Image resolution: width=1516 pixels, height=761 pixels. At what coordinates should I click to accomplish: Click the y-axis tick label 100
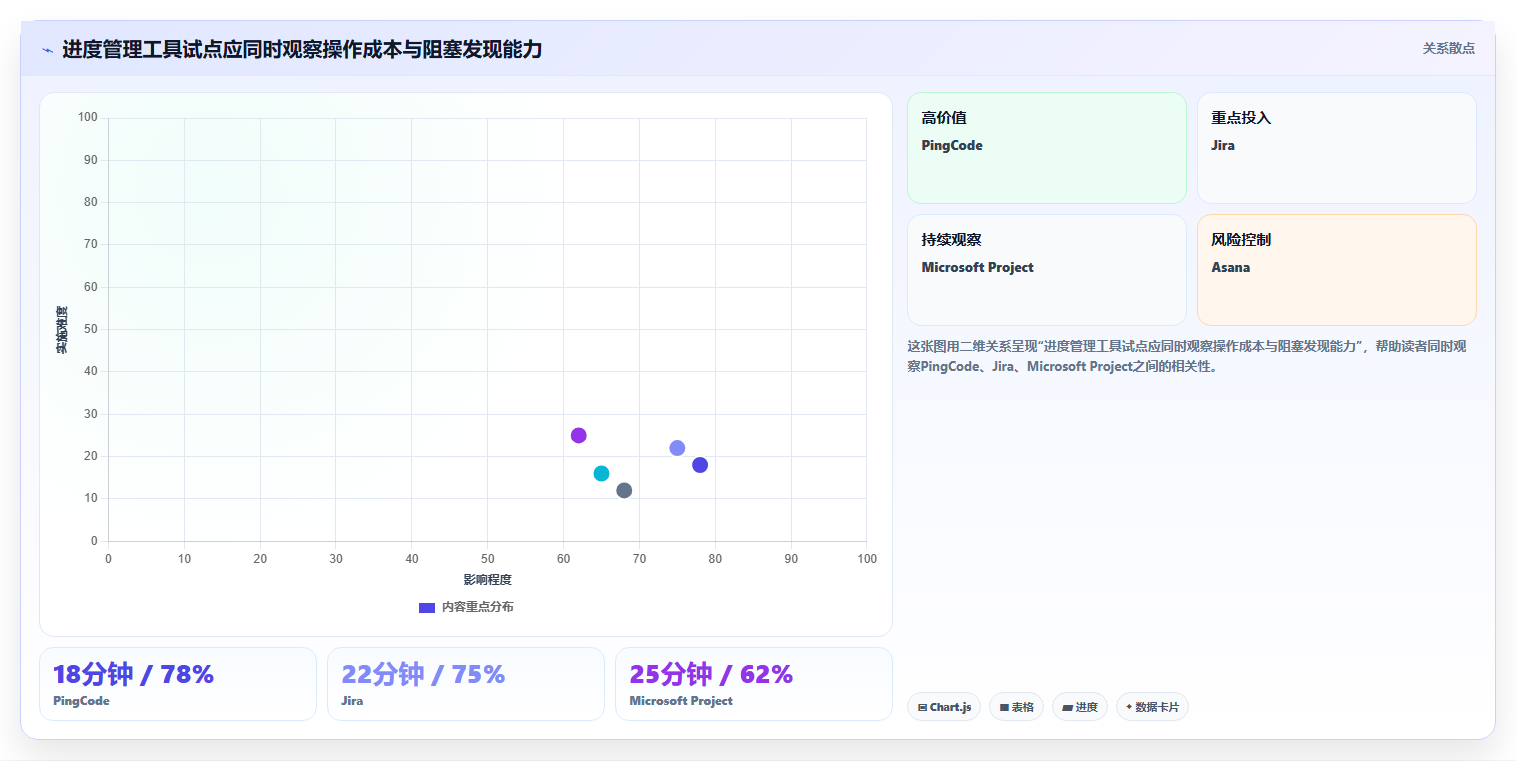click(x=87, y=118)
